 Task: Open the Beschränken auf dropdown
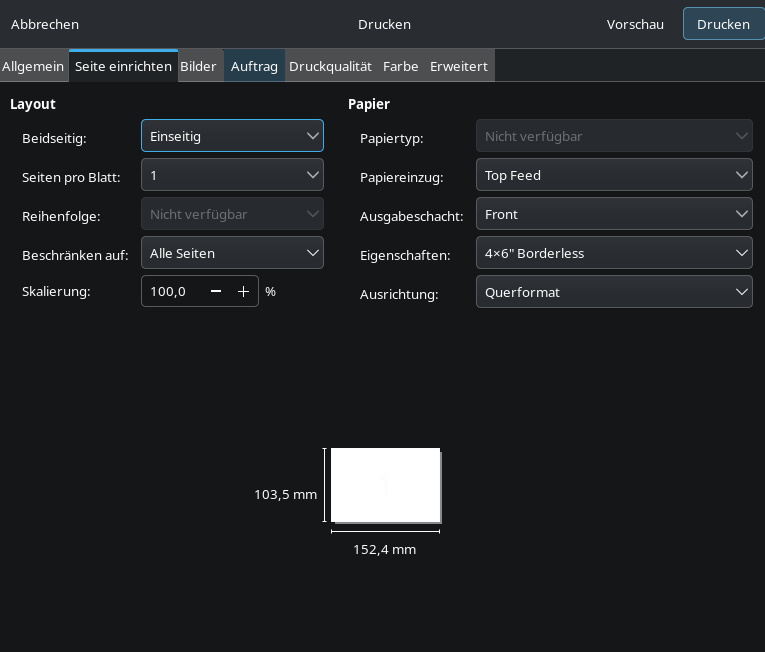click(x=232, y=253)
